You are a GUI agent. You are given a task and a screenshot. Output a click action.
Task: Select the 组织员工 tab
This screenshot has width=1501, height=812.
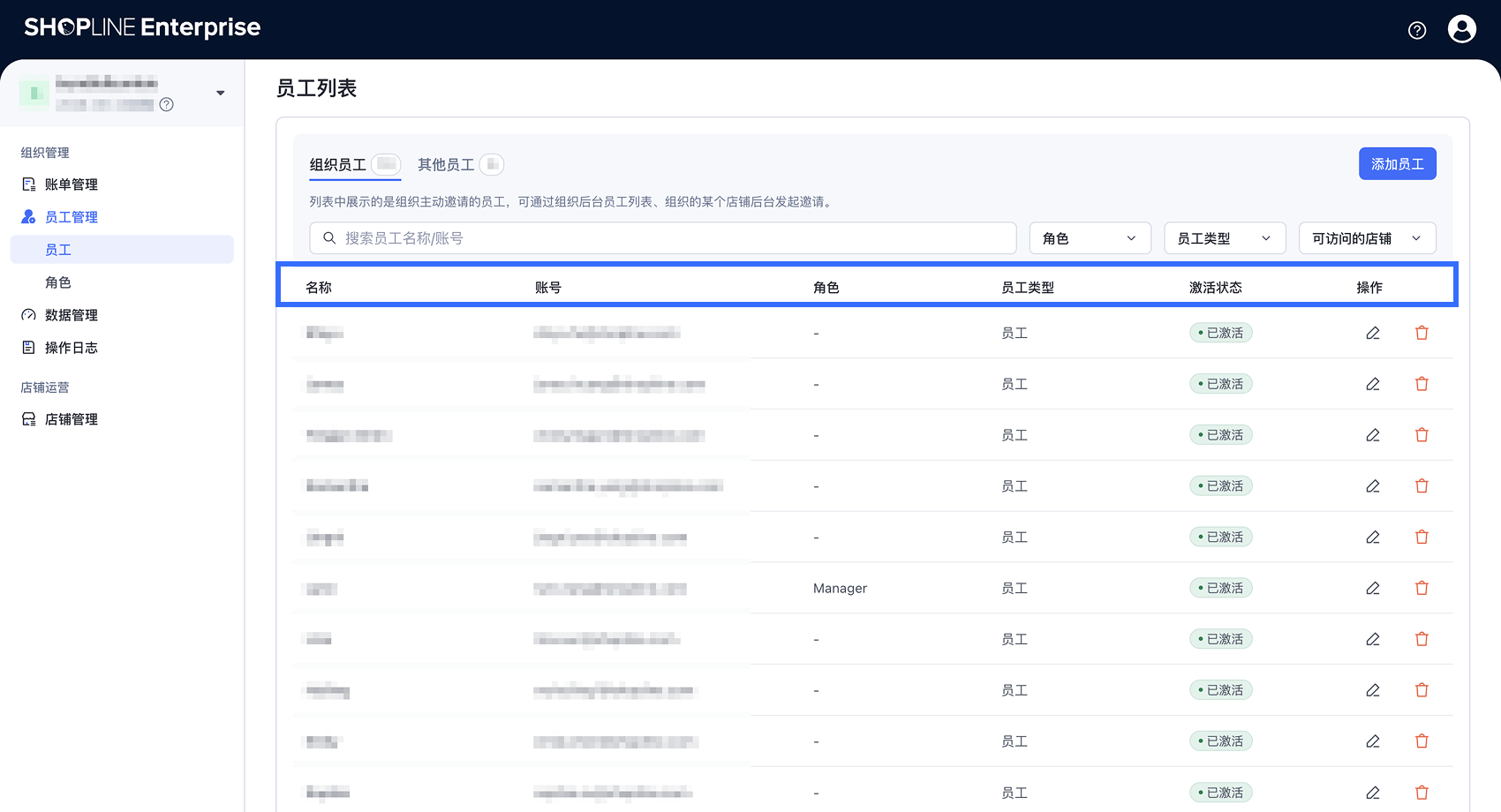coord(338,165)
